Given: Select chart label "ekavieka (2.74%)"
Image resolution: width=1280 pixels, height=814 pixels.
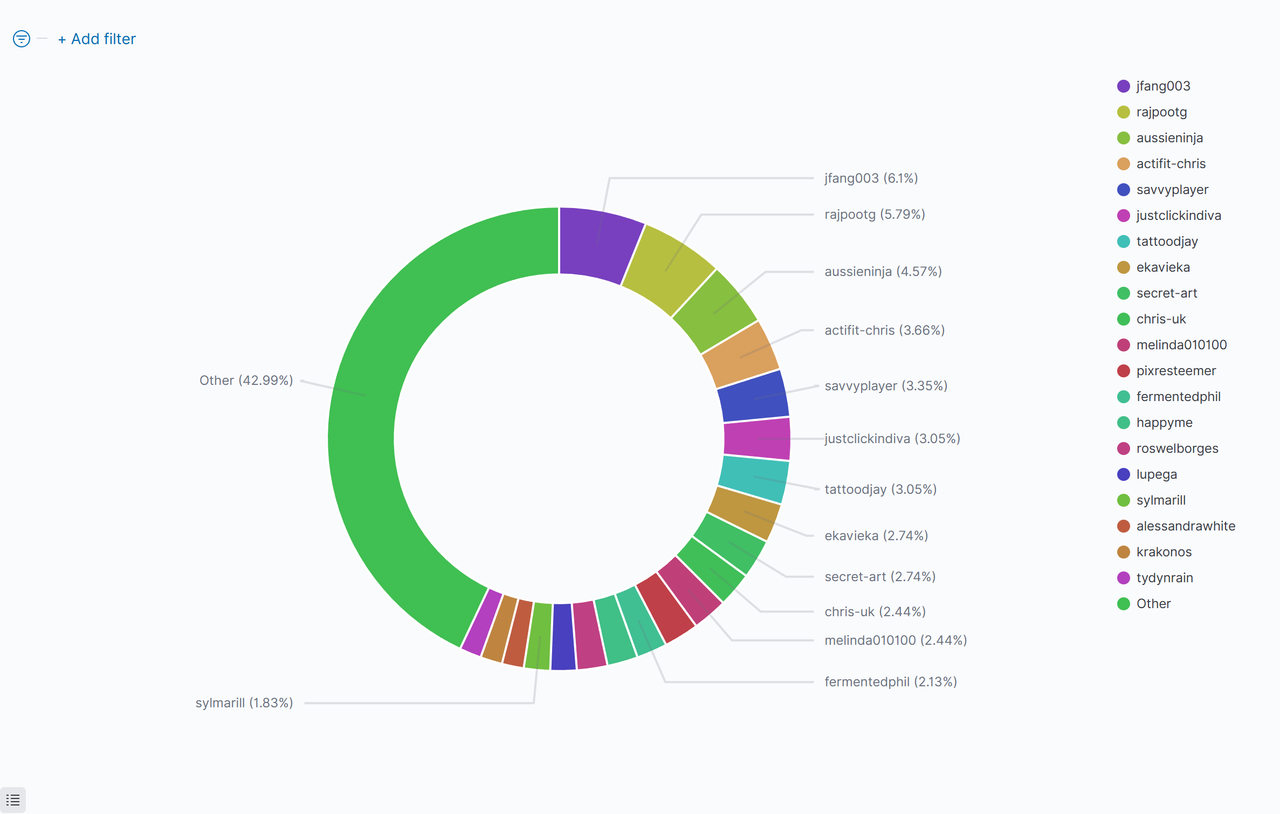Looking at the screenshot, I should [x=876, y=535].
